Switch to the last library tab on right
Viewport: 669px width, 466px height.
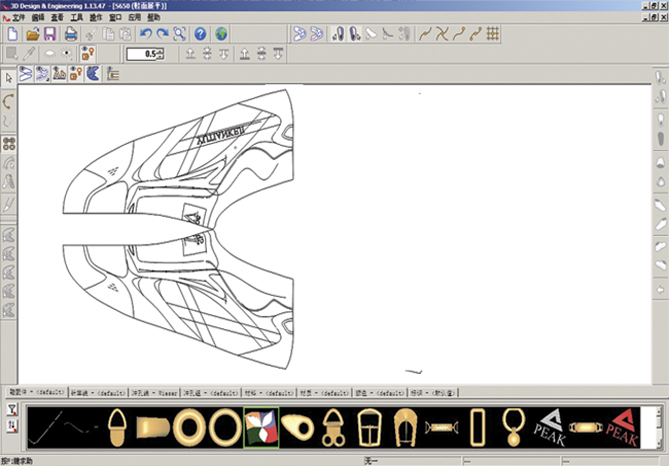click(x=433, y=393)
